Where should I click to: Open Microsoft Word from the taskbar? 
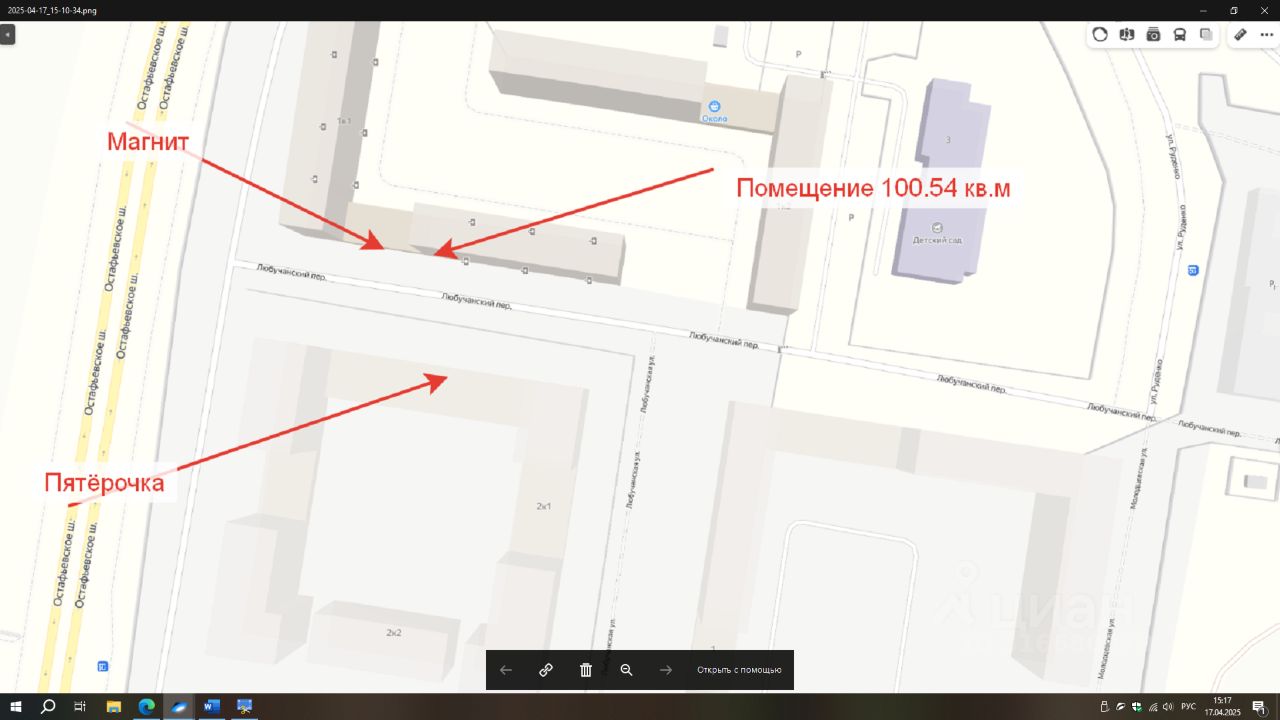point(211,707)
